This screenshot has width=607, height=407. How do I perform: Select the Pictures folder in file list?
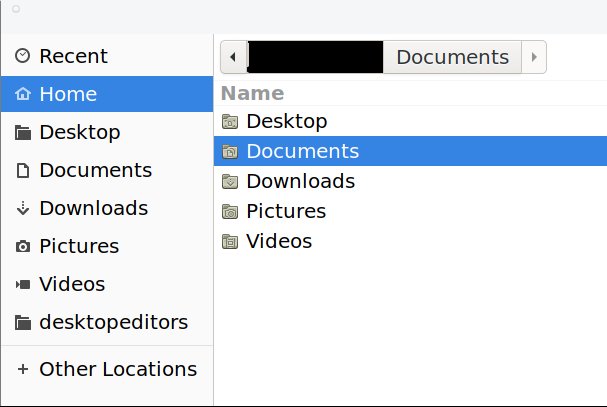tap(410, 211)
